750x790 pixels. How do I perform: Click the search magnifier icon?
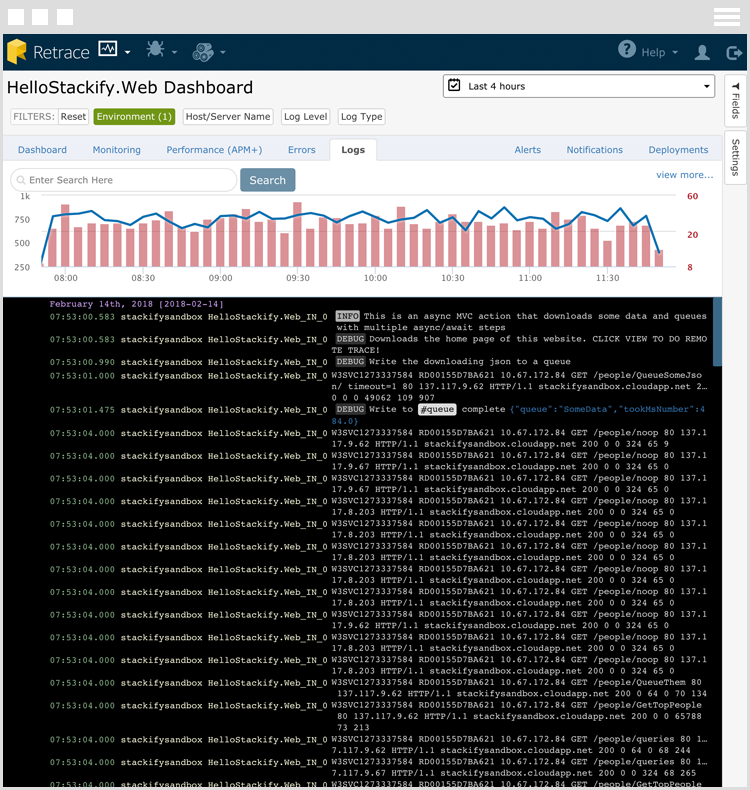click(x=21, y=180)
